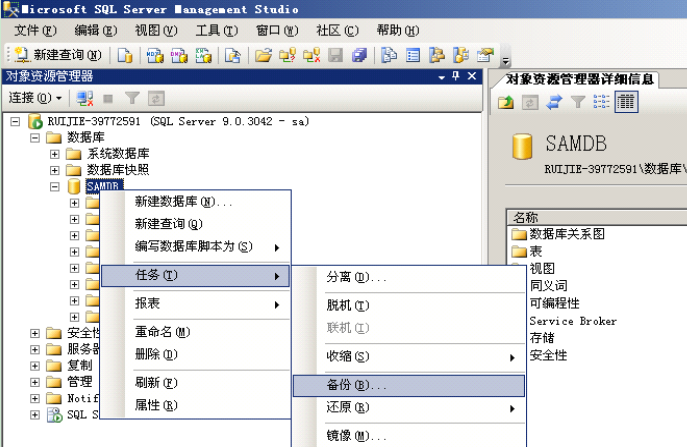Toggle auto-hide pin on Object Explorer
Viewport: 687px width, 447px height.
pyautogui.click(x=456, y=76)
